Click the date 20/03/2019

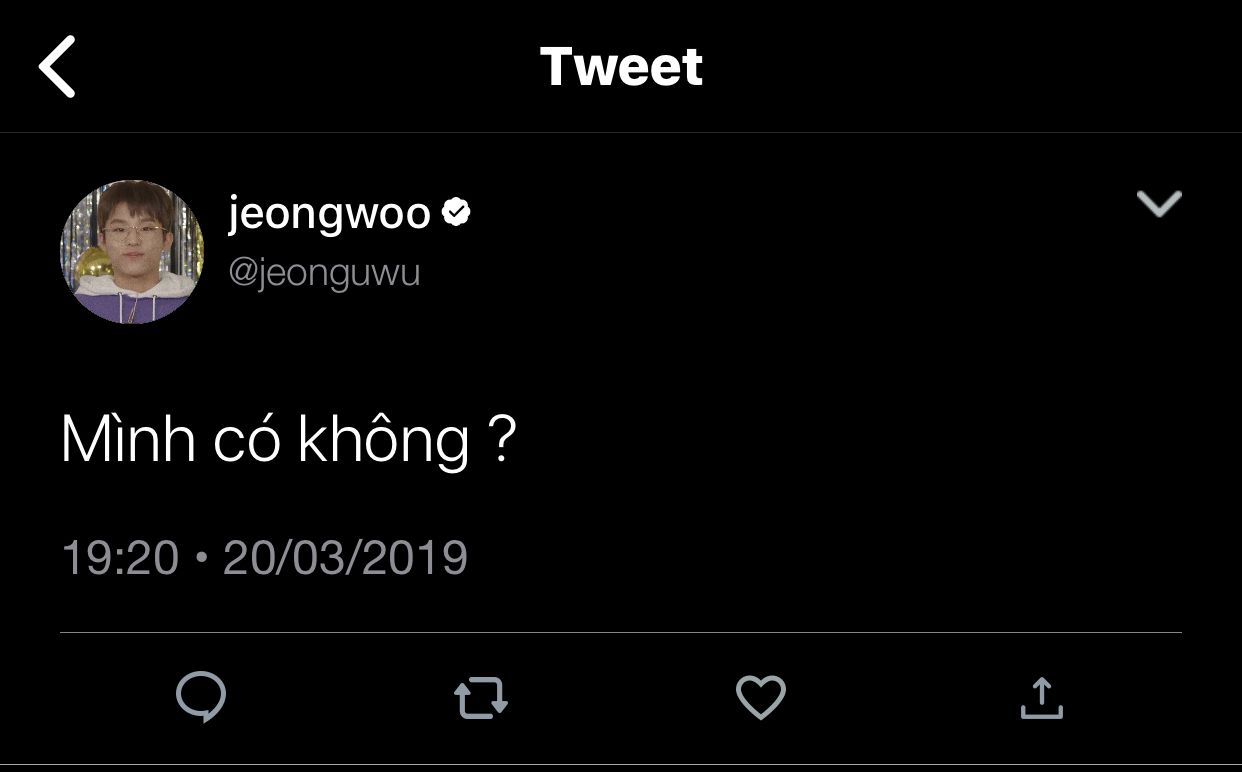point(345,557)
